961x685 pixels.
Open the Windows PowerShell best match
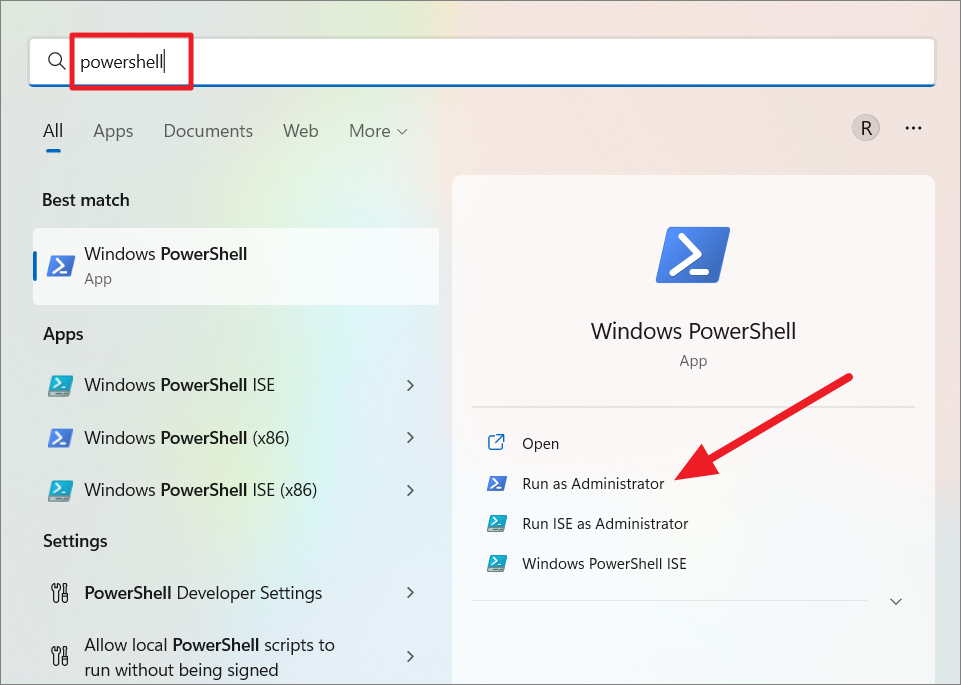pyautogui.click(x=236, y=267)
